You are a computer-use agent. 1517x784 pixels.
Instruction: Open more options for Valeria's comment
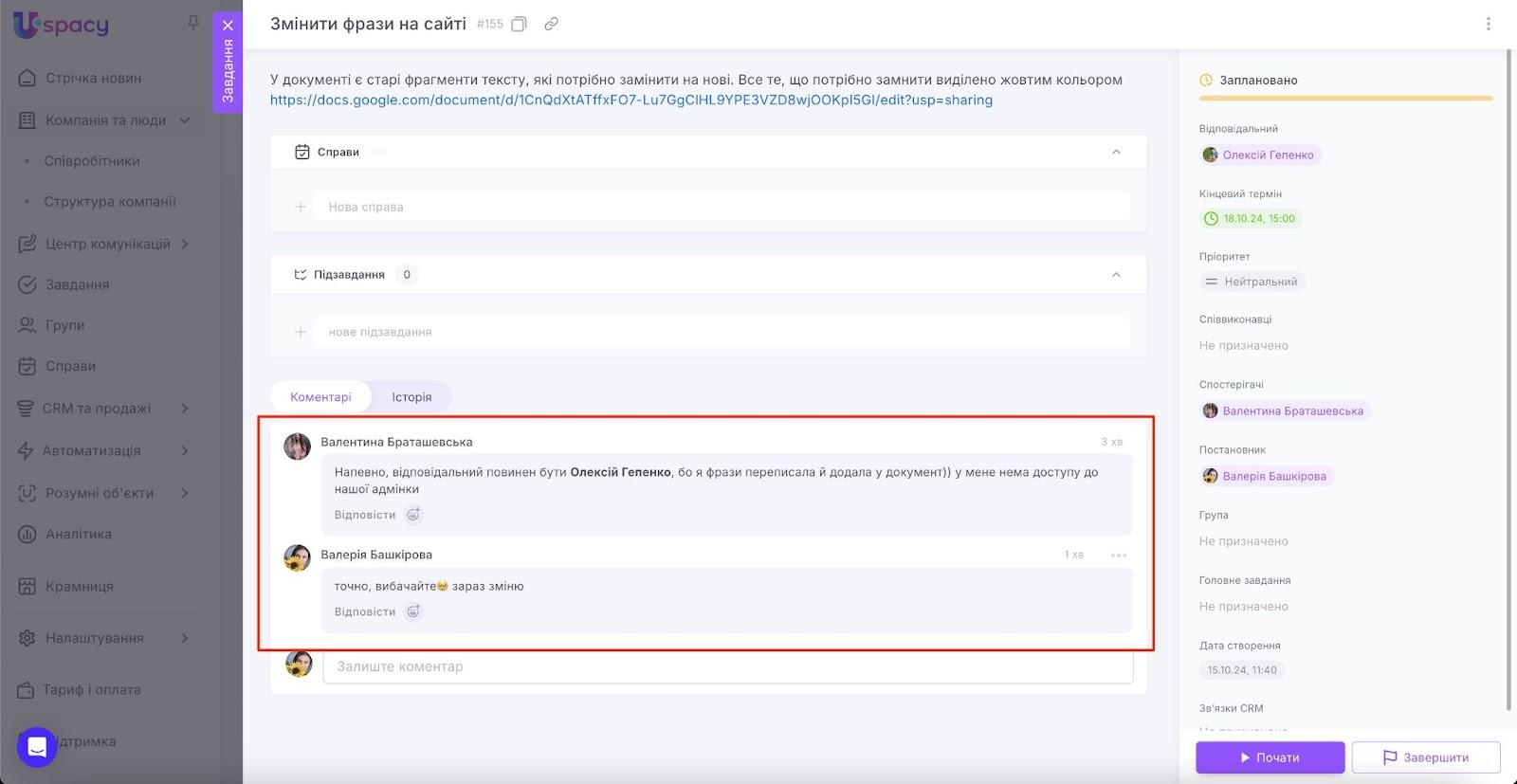pyautogui.click(x=1119, y=556)
